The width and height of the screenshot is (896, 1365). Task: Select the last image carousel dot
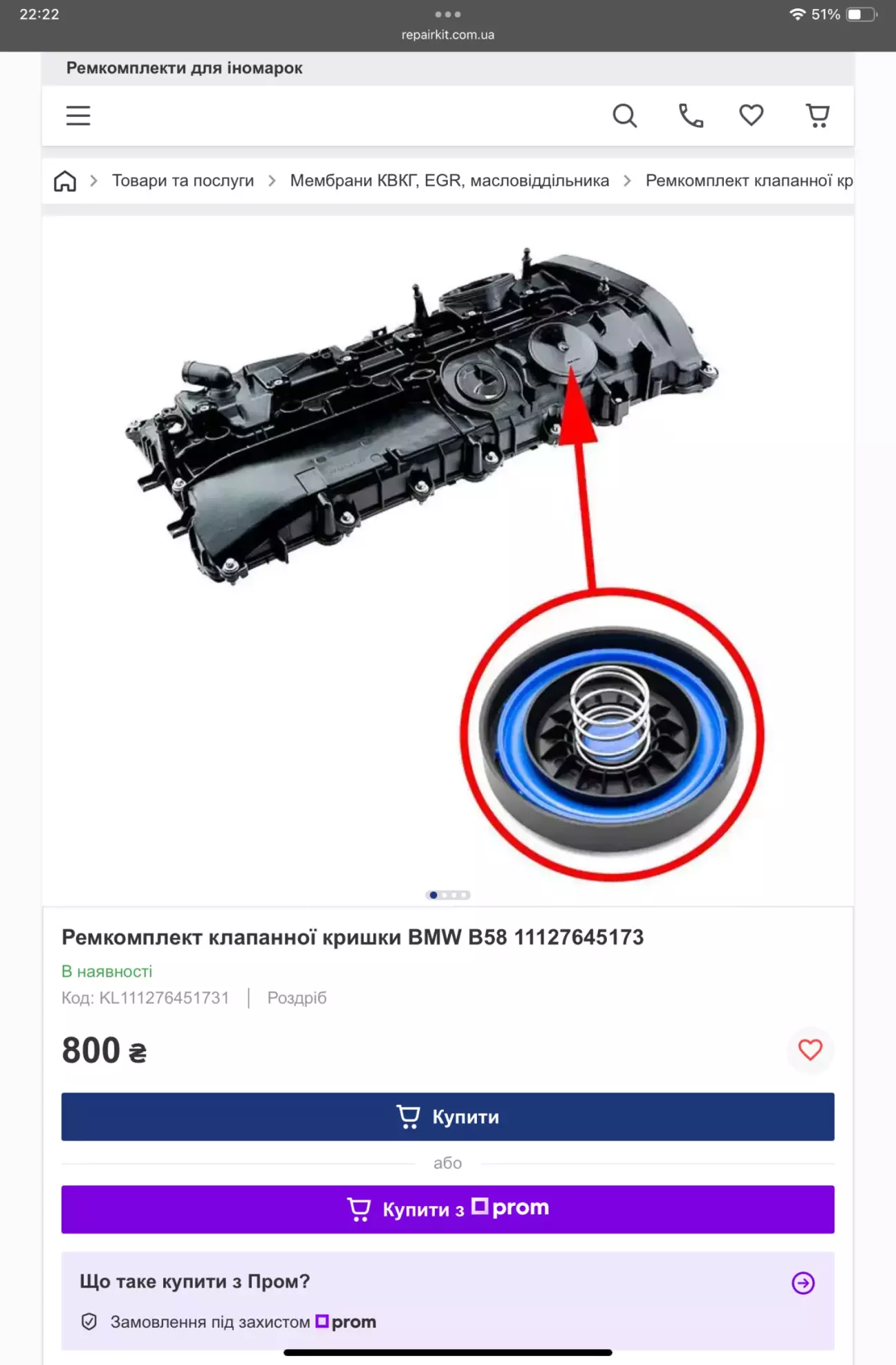[x=464, y=895]
